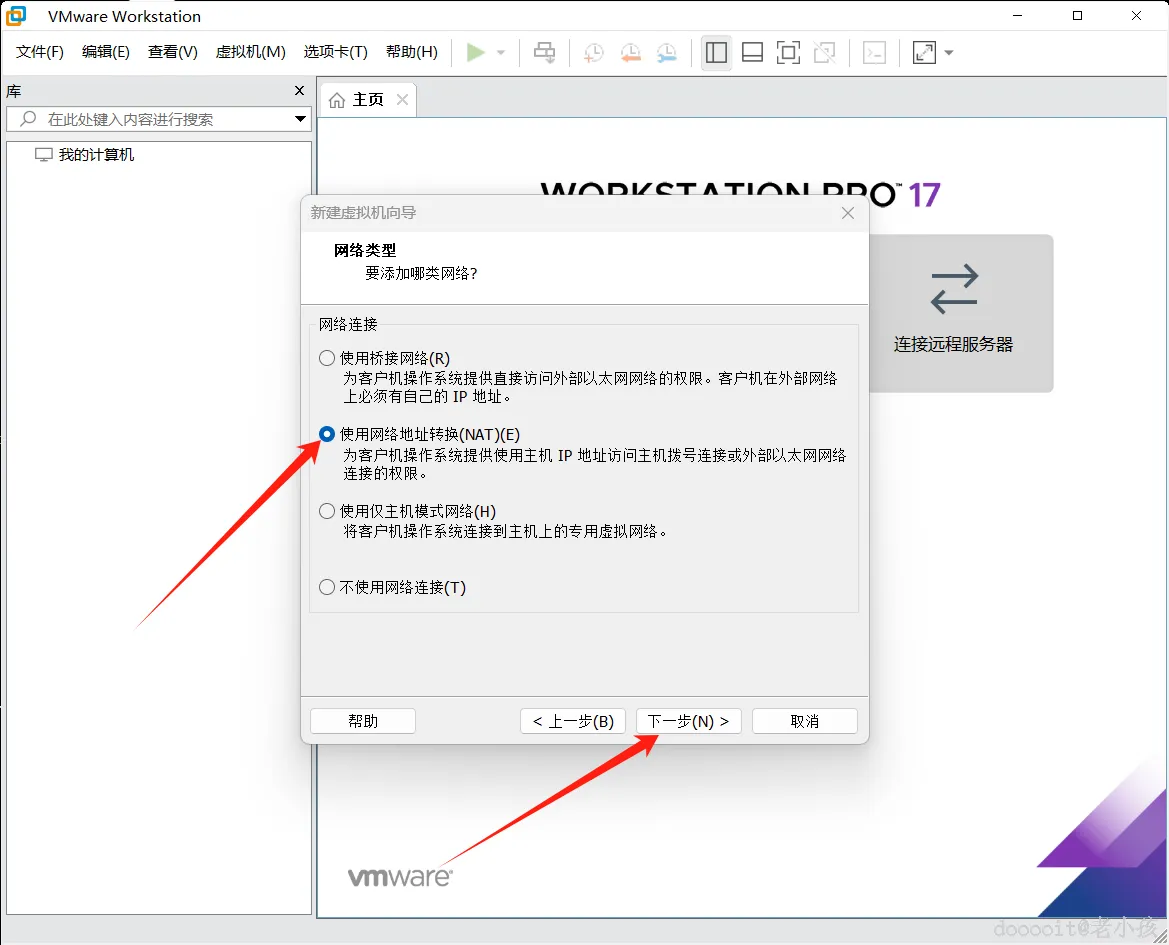Open the 选项卡(T) menu
Viewport: 1169px width, 945px height.
pos(335,52)
